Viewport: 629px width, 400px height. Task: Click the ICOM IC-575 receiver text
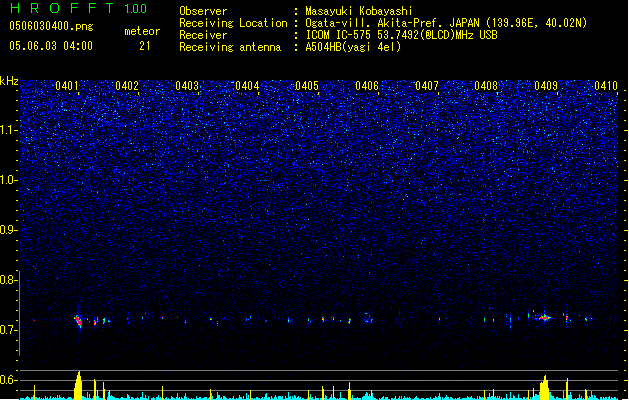pos(401,35)
